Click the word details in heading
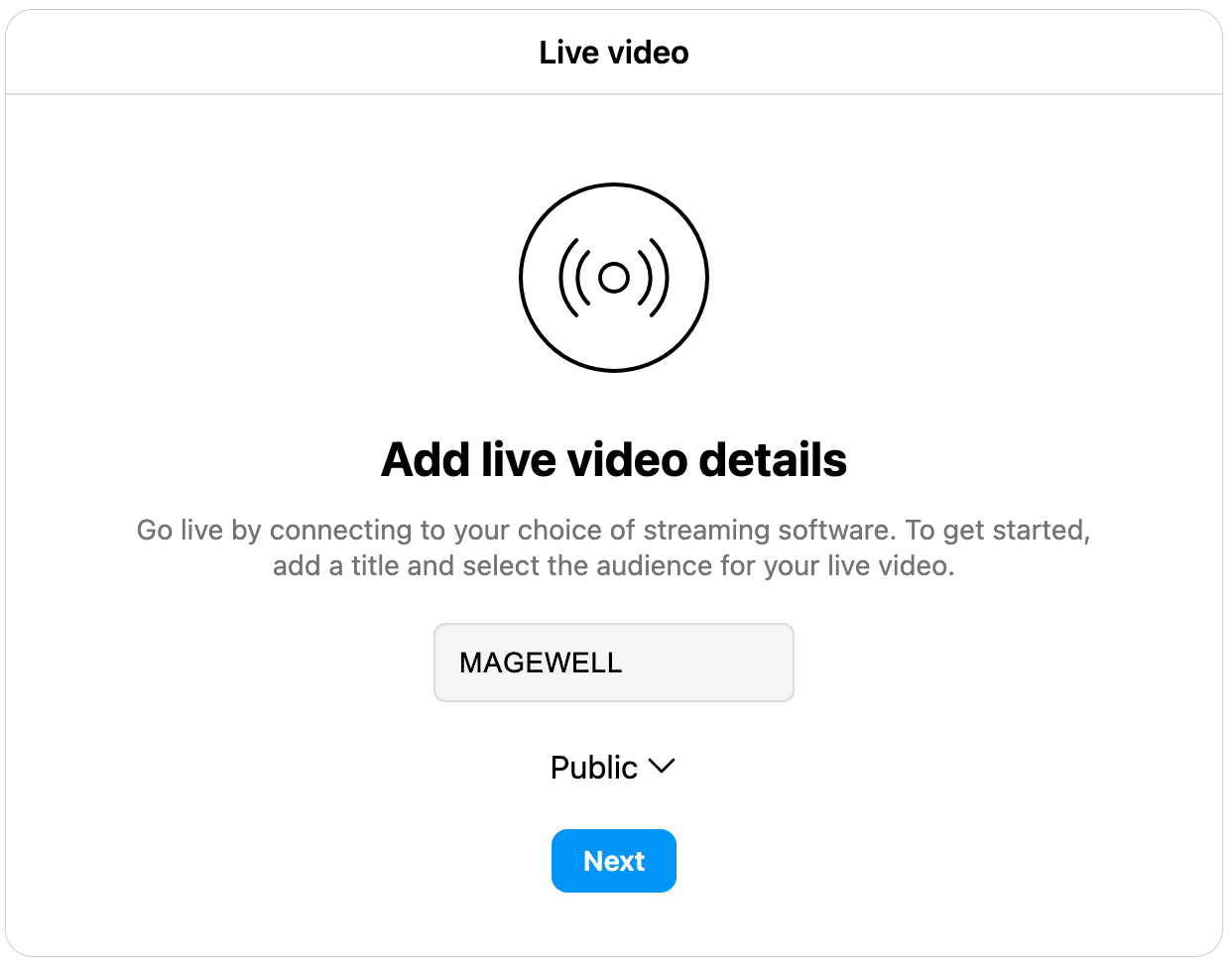 [x=773, y=460]
